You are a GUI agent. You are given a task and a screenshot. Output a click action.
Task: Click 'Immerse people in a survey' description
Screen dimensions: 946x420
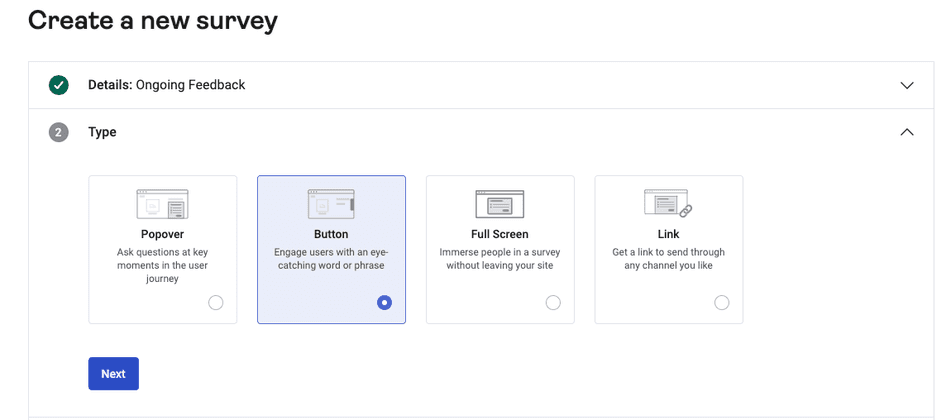click(x=500, y=259)
